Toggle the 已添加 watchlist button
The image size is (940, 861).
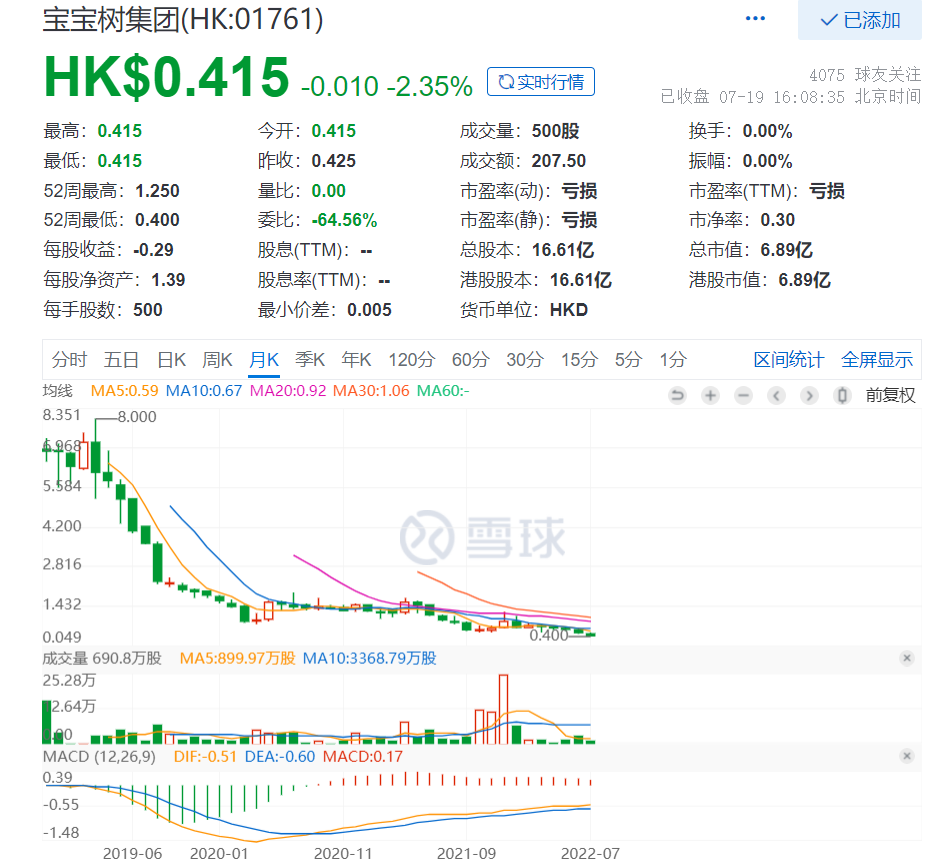click(859, 20)
